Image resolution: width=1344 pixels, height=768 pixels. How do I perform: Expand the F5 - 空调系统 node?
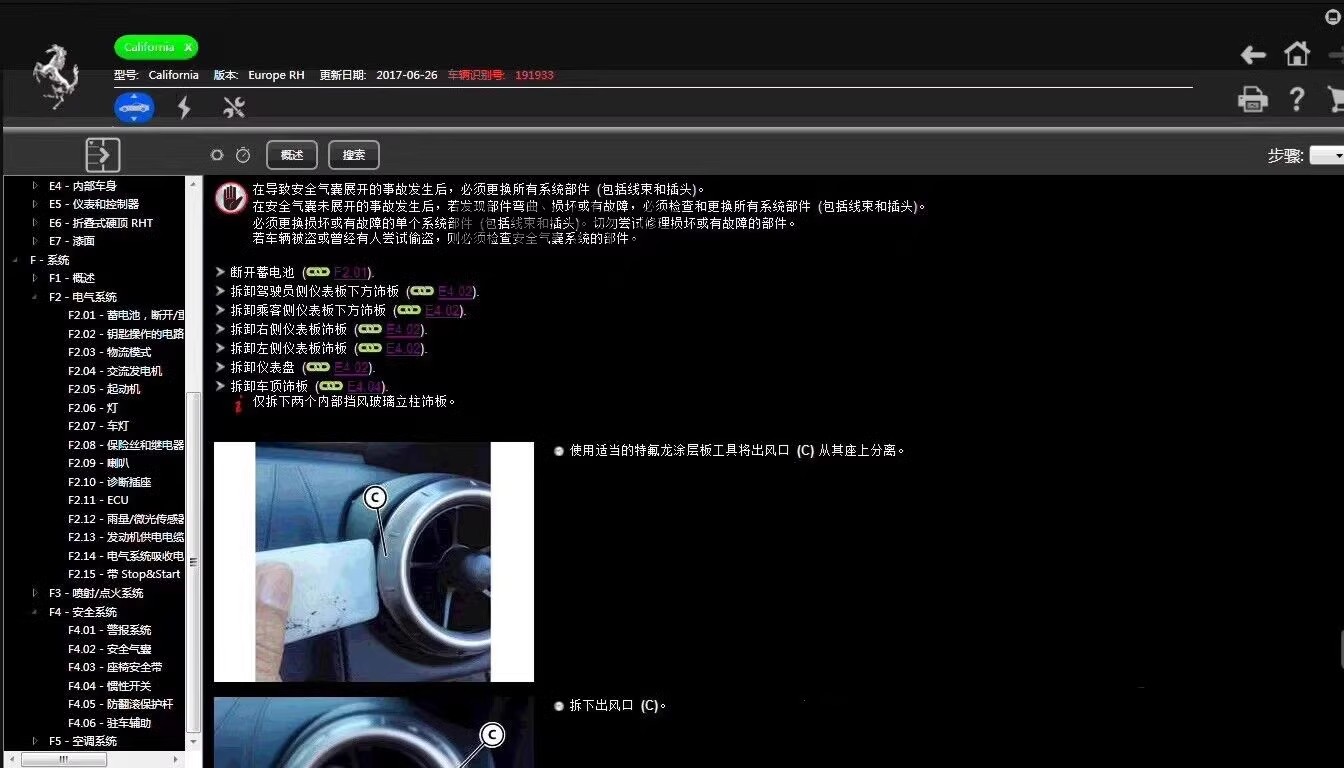[x=35, y=741]
